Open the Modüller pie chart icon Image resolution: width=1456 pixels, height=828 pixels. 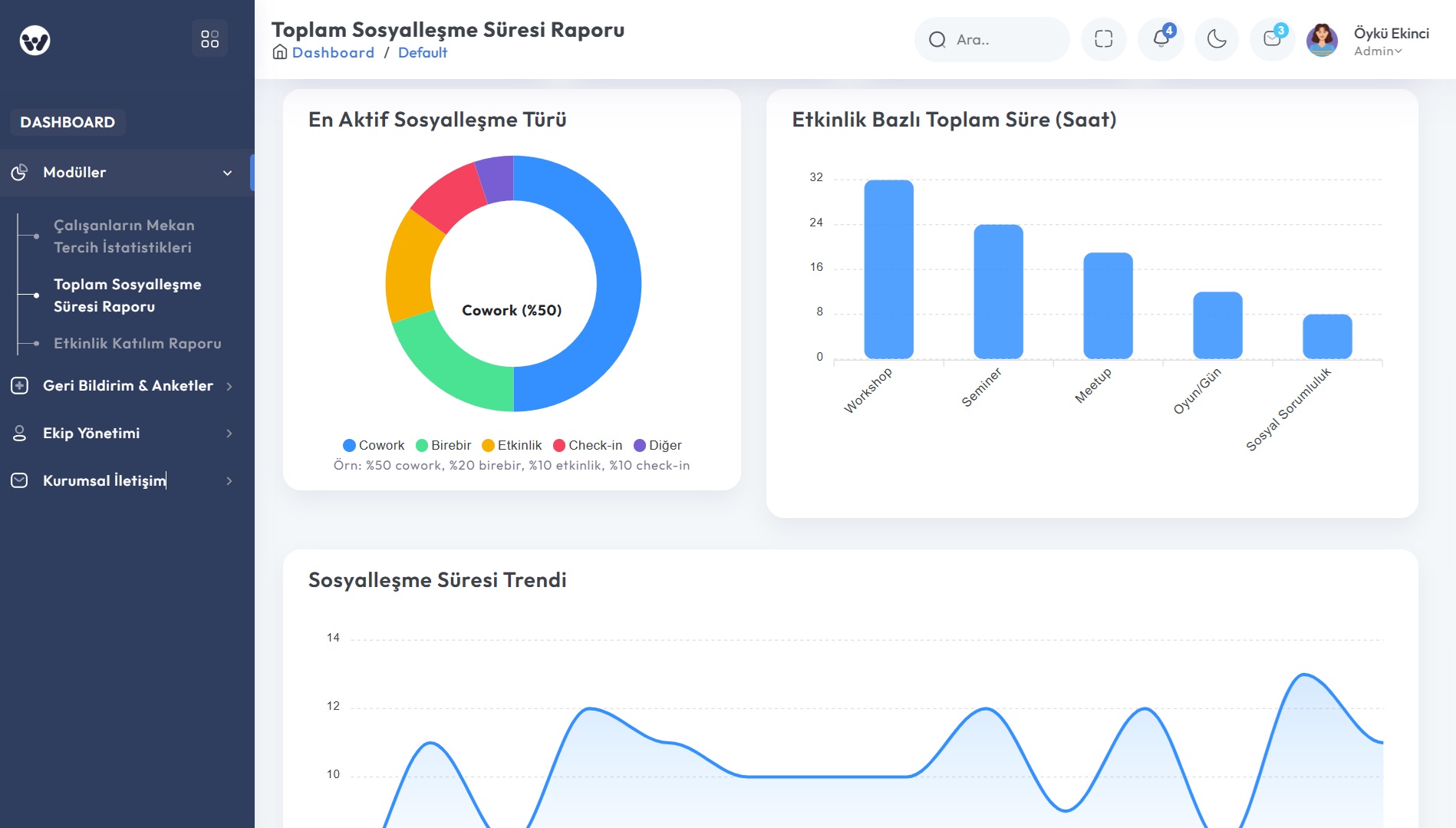coord(19,173)
